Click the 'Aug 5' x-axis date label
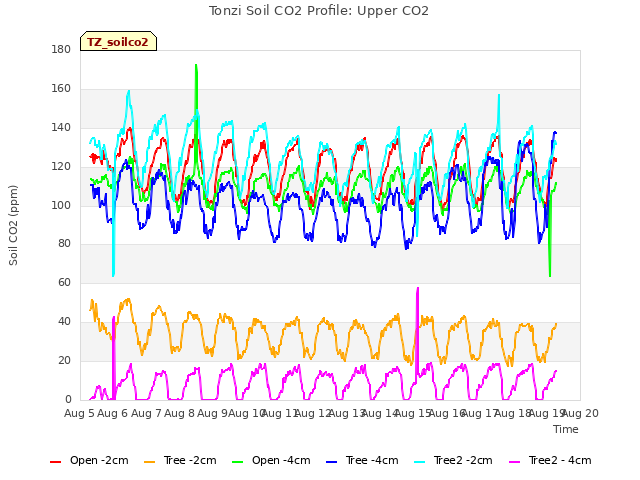 click(79, 413)
